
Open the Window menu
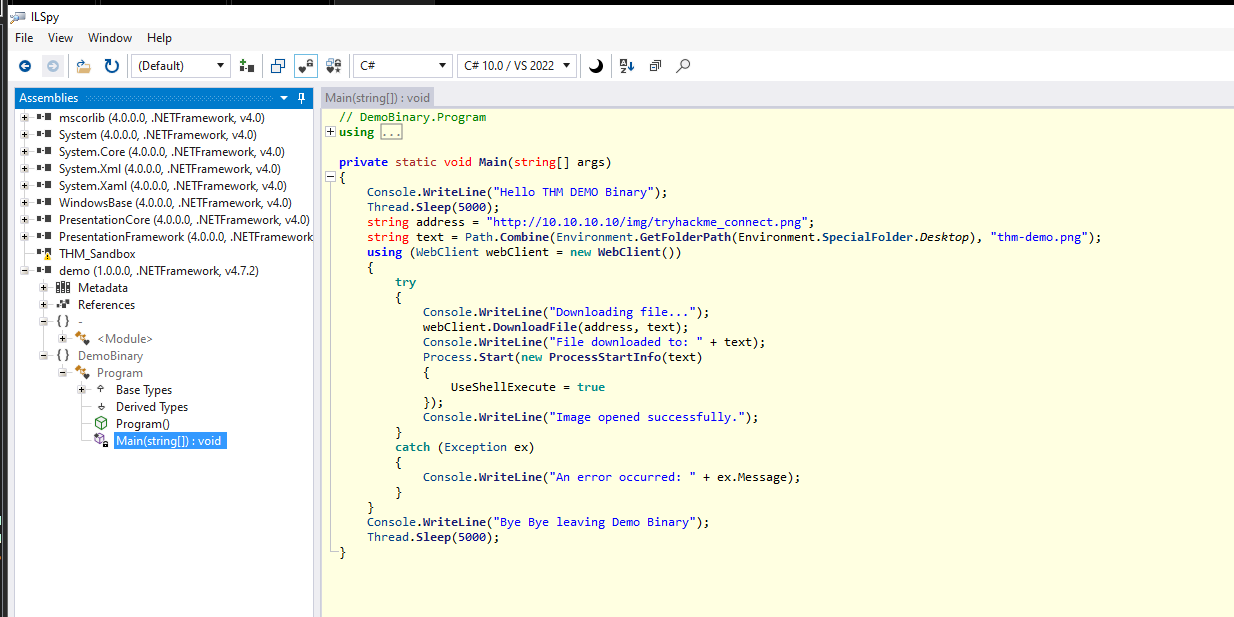(x=110, y=38)
